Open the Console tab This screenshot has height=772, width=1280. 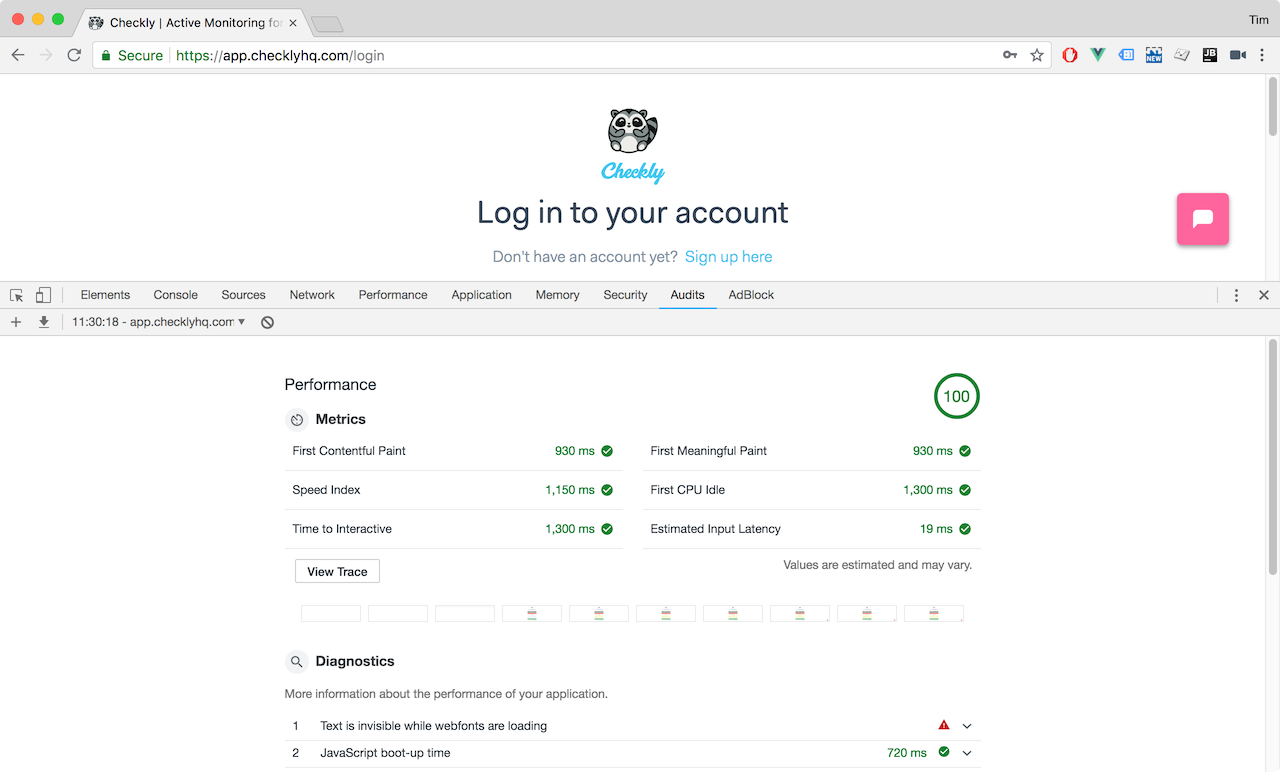pos(175,294)
